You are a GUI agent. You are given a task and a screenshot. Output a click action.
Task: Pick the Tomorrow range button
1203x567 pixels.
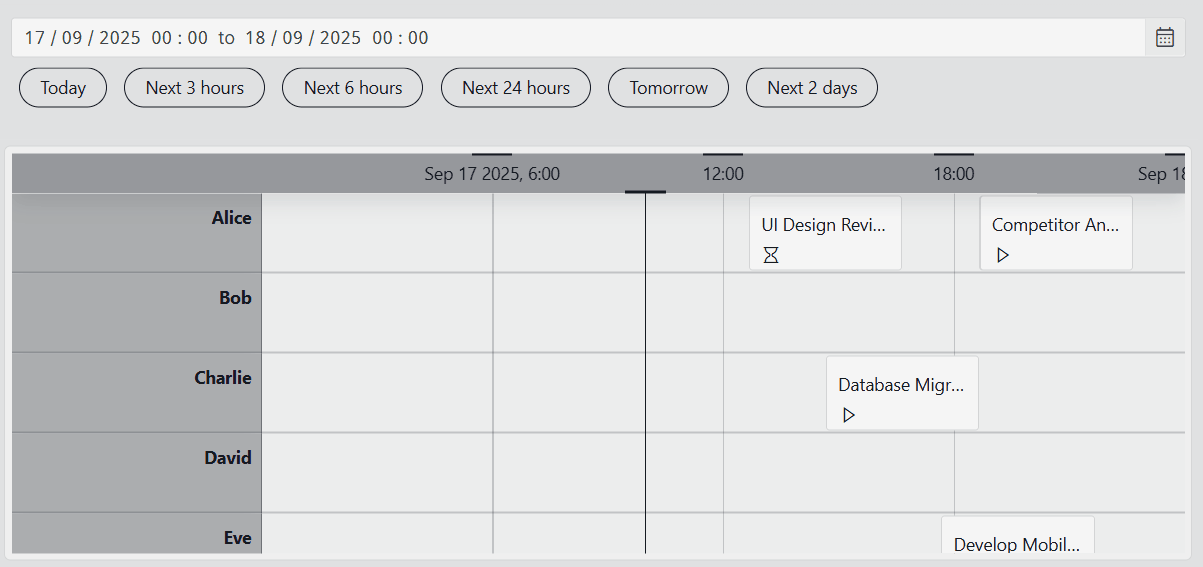tap(669, 88)
